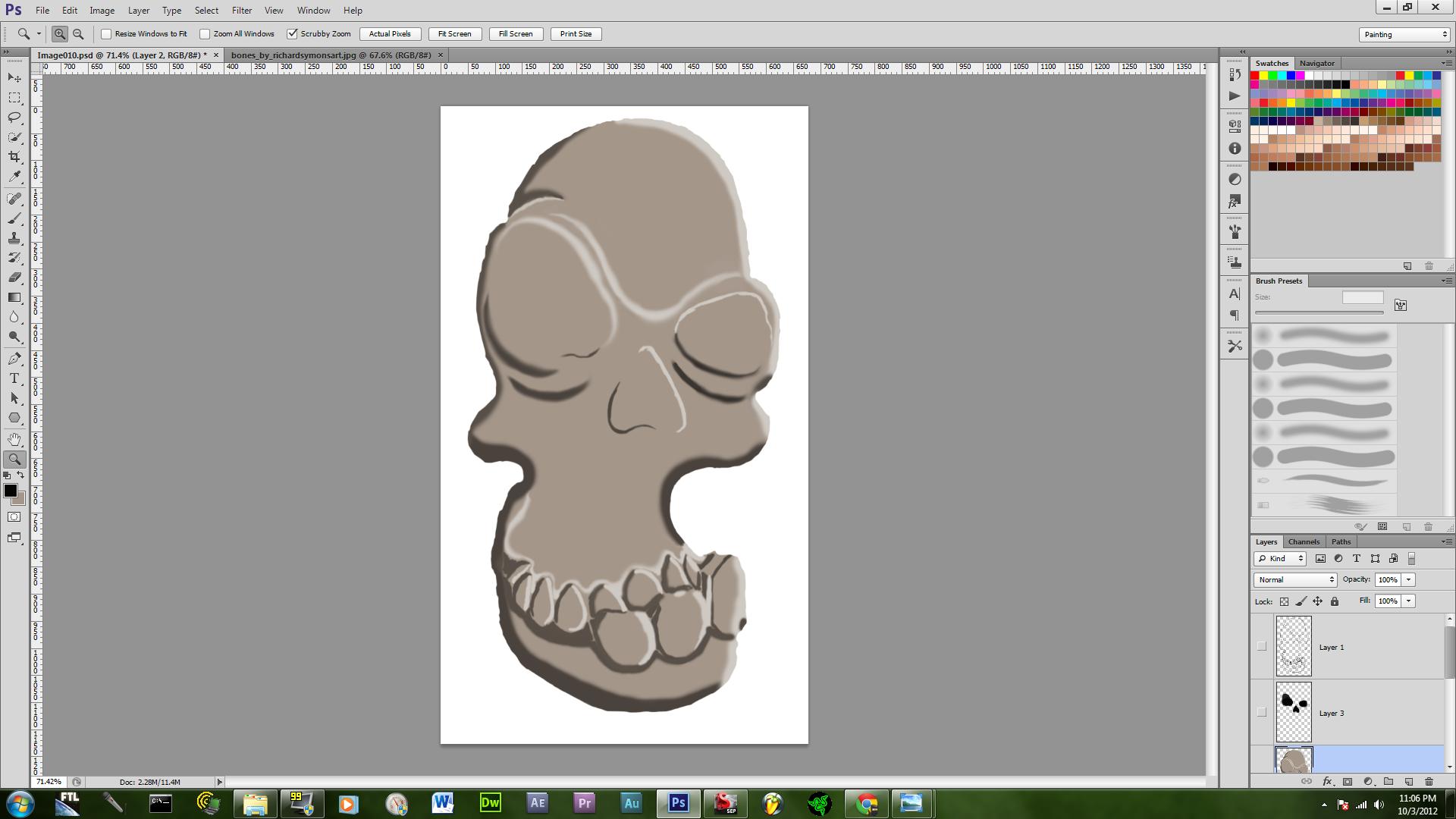Select the History Brush tool
This screenshot has height=819, width=1456.
pos(14,258)
